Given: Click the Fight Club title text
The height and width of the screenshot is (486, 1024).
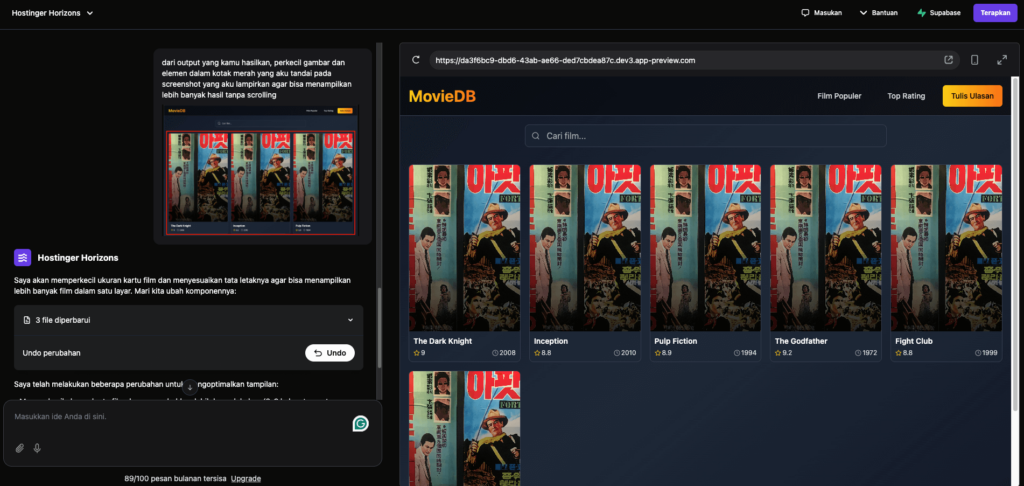Looking at the screenshot, I should coord(914,341).
